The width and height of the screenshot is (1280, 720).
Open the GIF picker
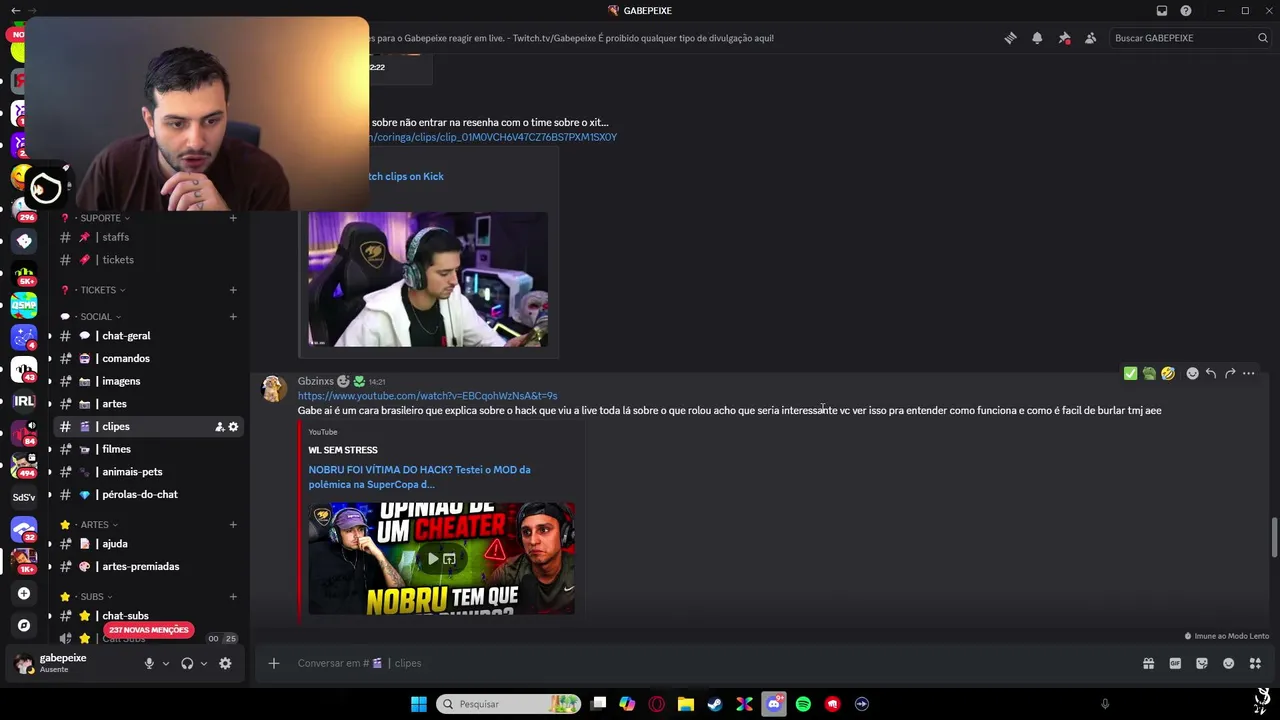(x=1175, y=663)
